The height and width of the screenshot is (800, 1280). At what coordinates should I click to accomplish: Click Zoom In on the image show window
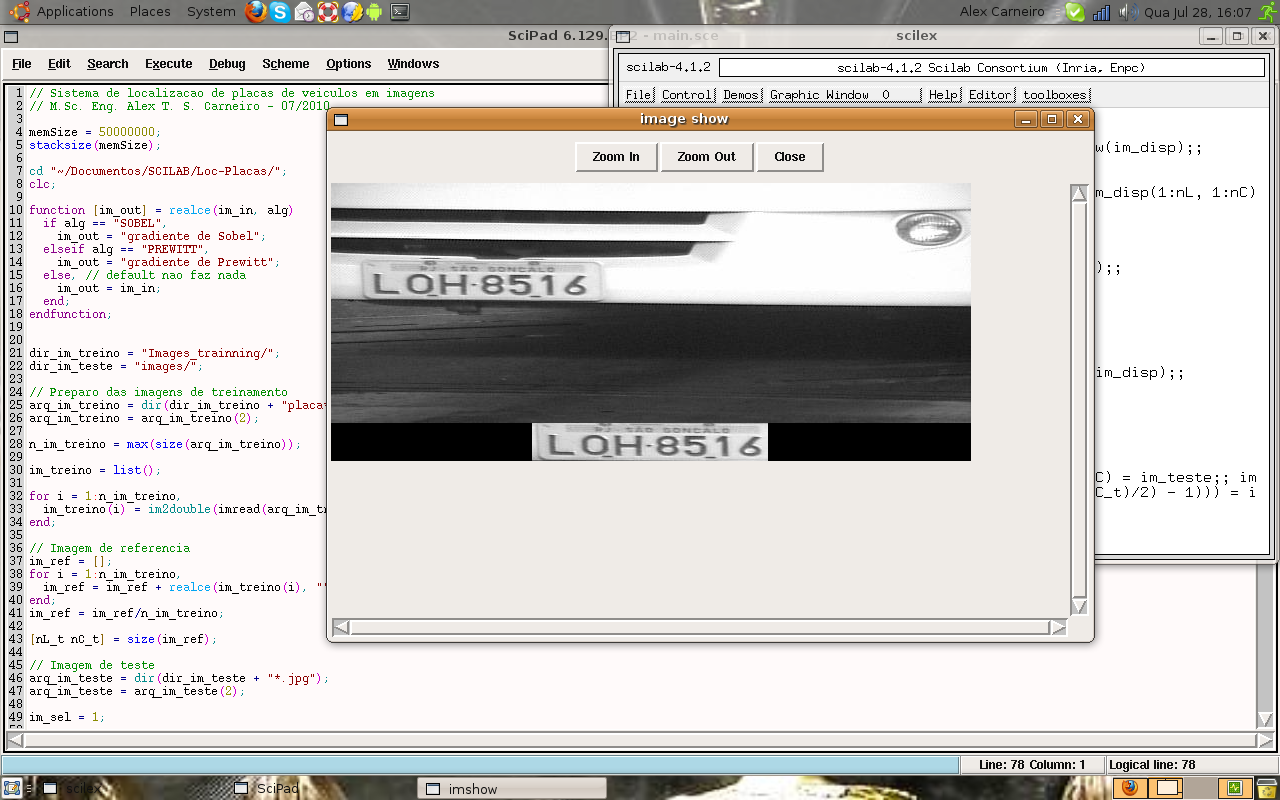[x=615, y=156]
